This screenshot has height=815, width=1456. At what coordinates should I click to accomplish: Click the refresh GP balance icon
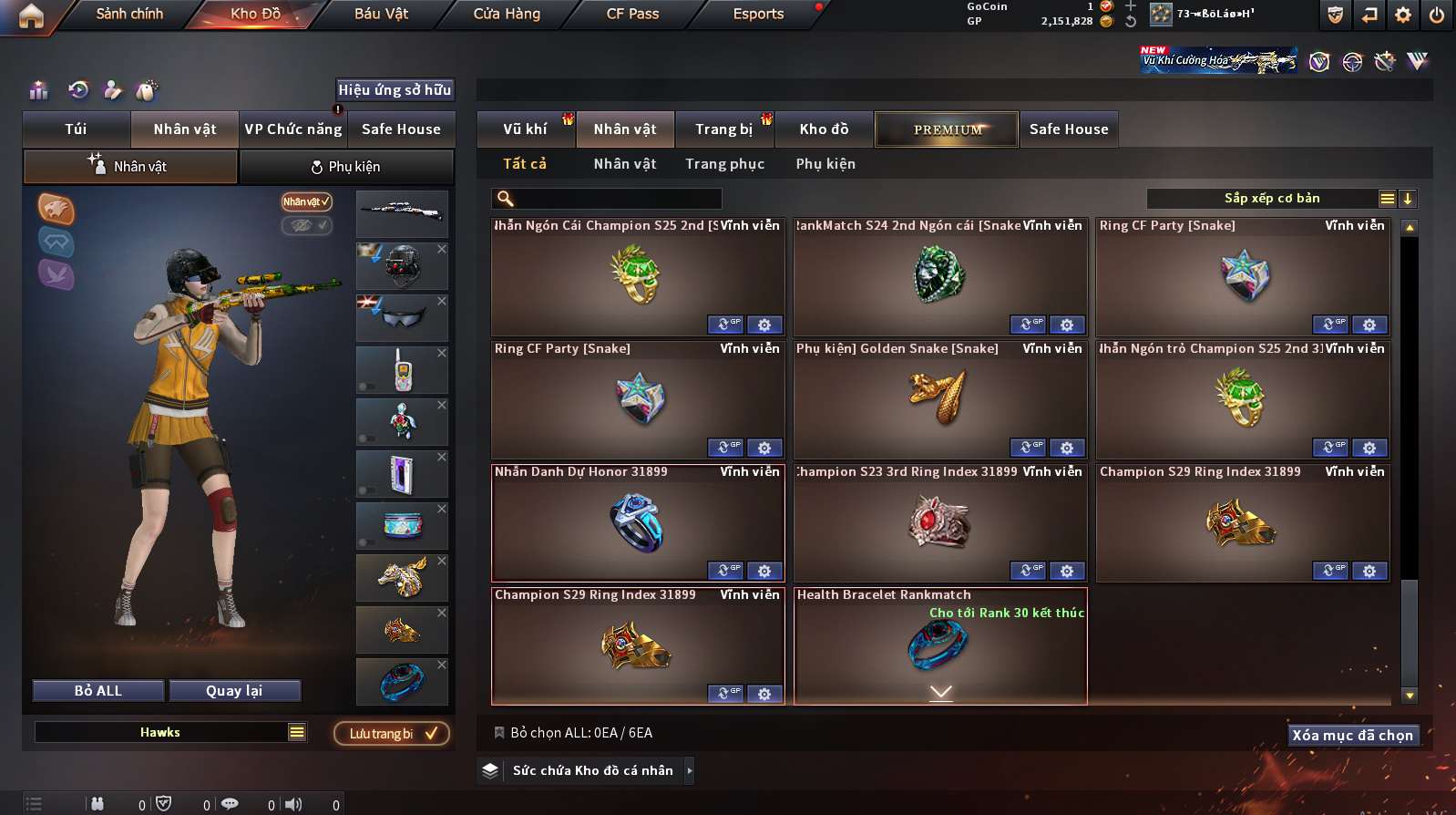click(1131, 21)
